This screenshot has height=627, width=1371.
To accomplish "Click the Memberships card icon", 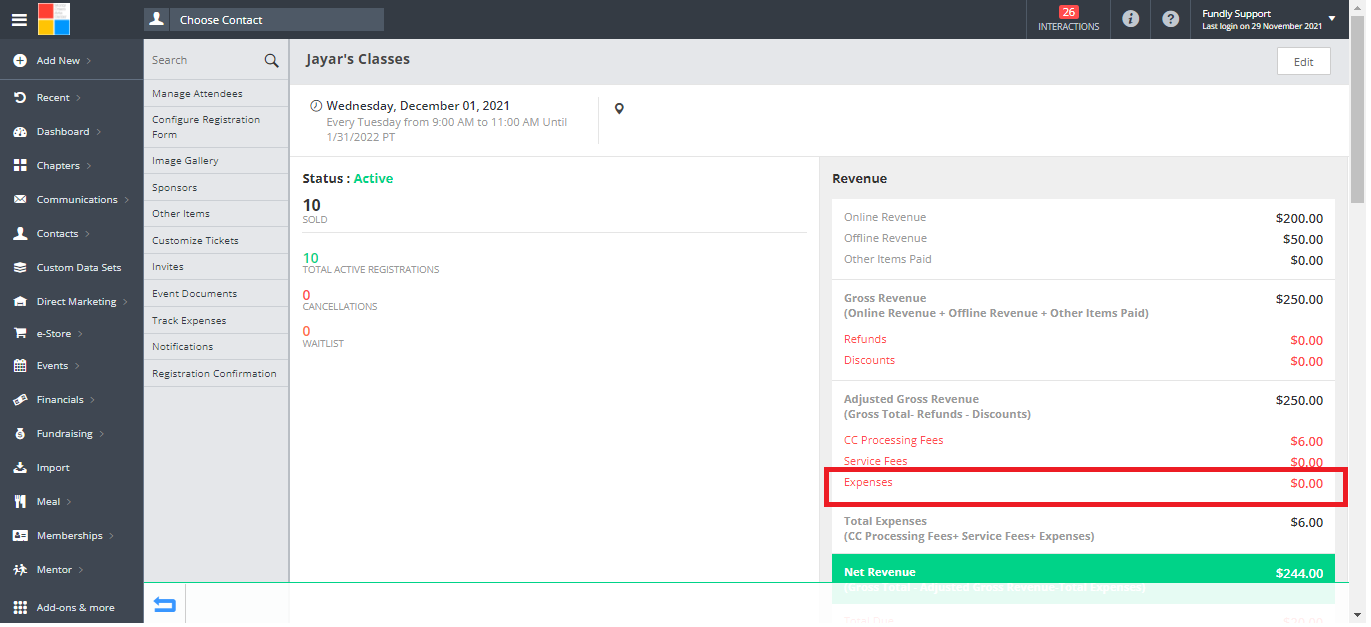I will 20,536.
